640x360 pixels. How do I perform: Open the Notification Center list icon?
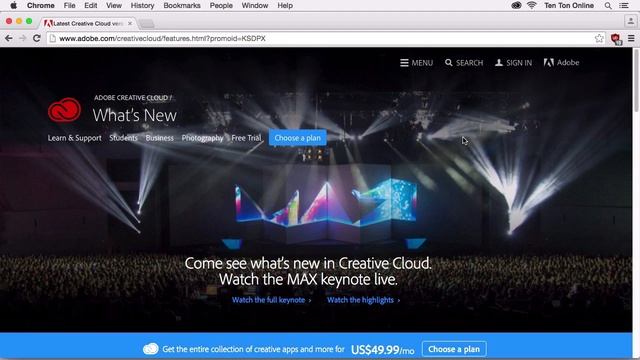(x=624, y=6)
